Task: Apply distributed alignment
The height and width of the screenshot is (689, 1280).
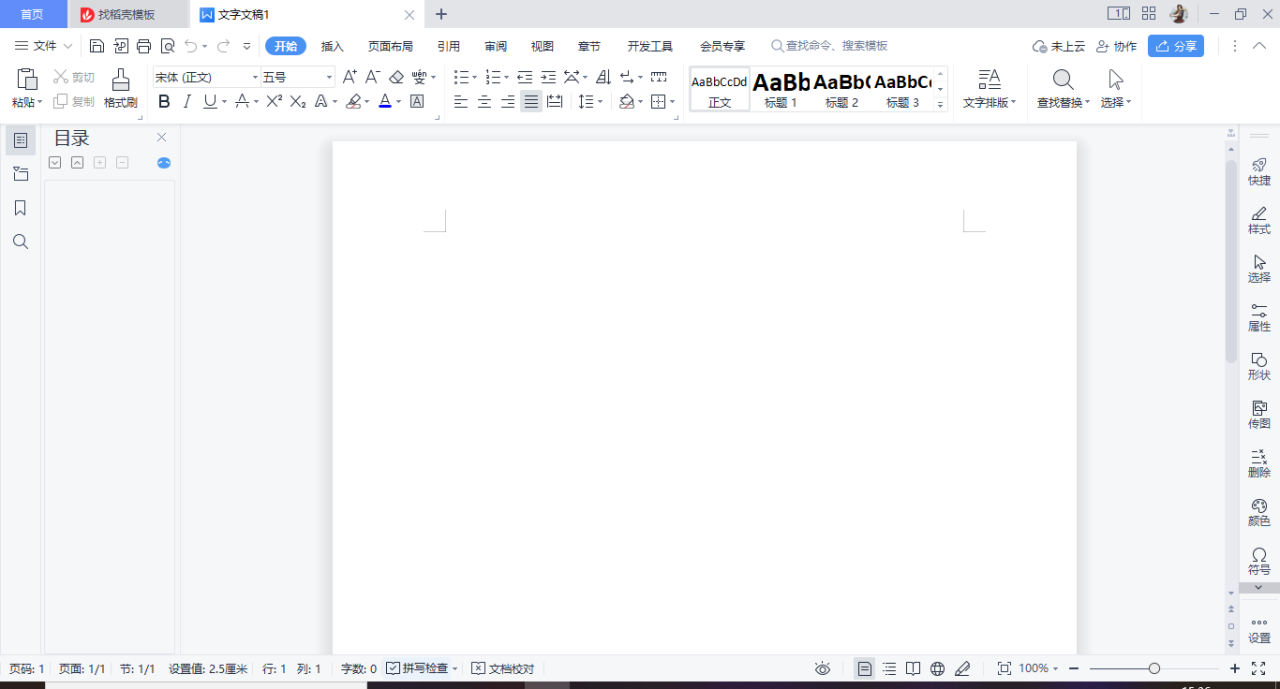Action: 555,102
